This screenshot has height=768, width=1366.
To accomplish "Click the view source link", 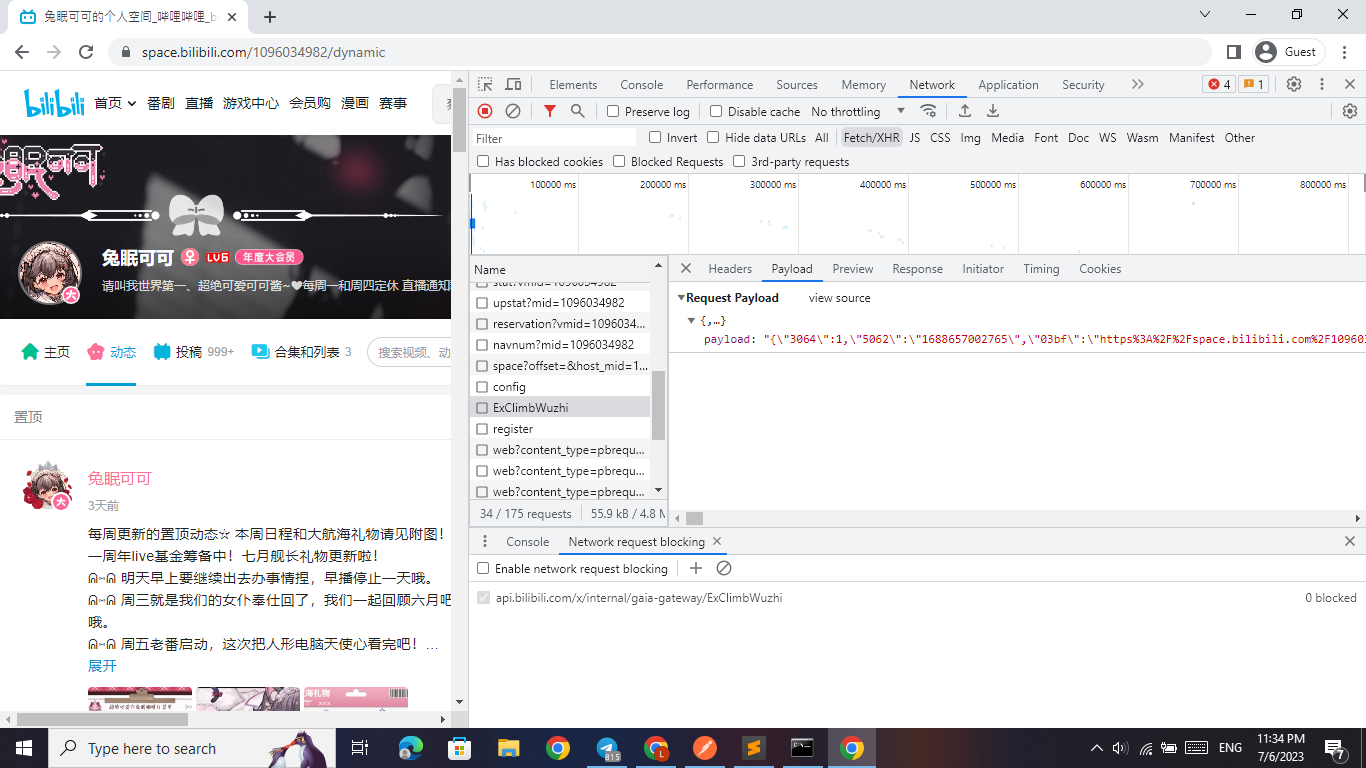I will (839, 297).
